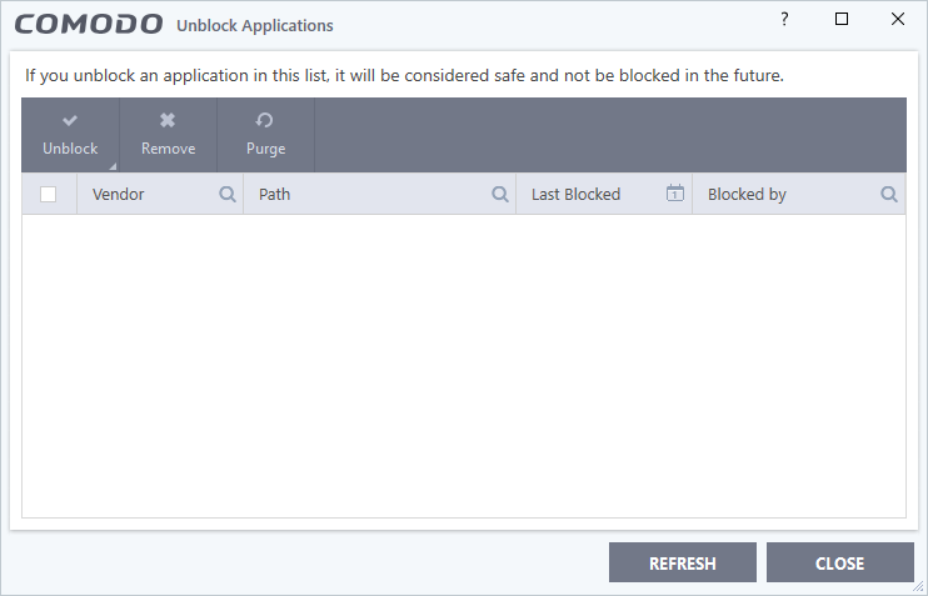Sort by the Path column header
The width and height of the screenshot is (928, 596).
tap(275, 195)
